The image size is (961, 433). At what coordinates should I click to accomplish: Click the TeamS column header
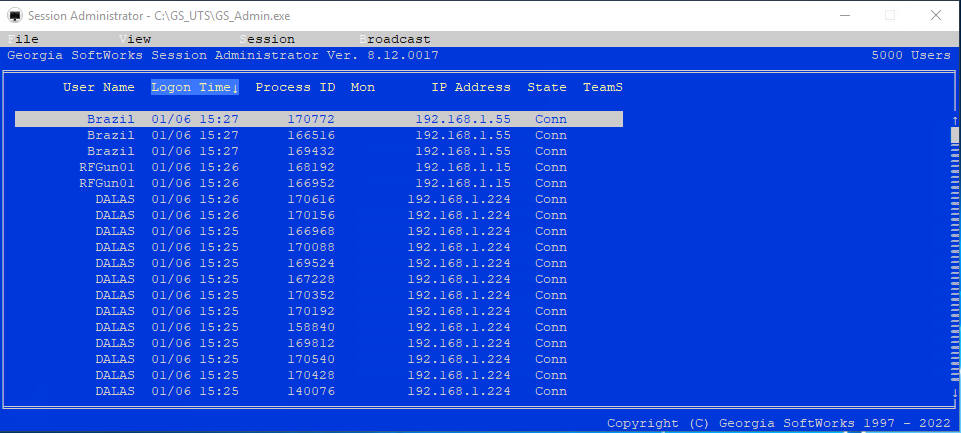pyautogui.click(x=603, y=87)
